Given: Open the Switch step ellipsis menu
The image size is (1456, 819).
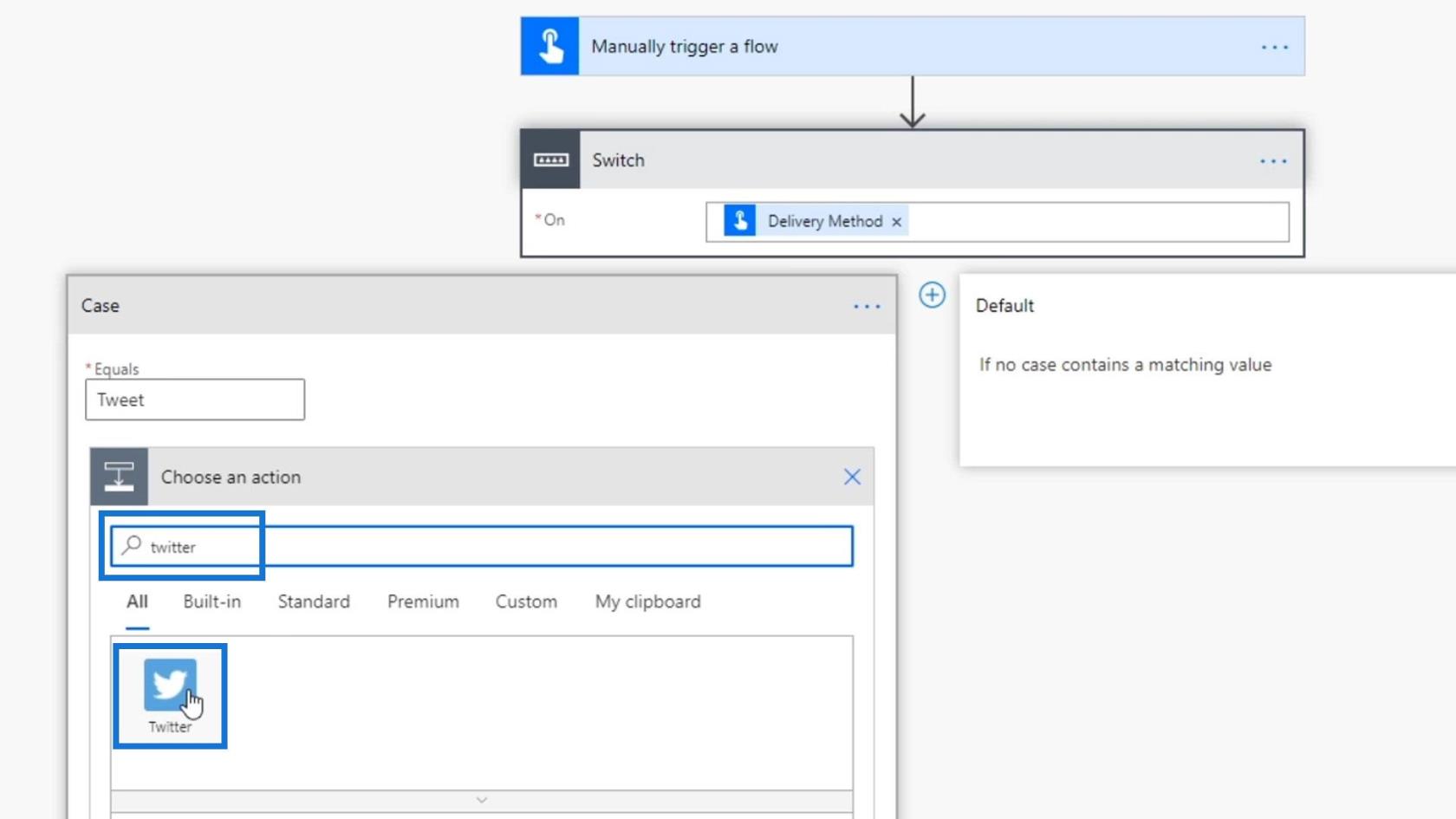Looking at the screenshot, I should point(1273,160).
